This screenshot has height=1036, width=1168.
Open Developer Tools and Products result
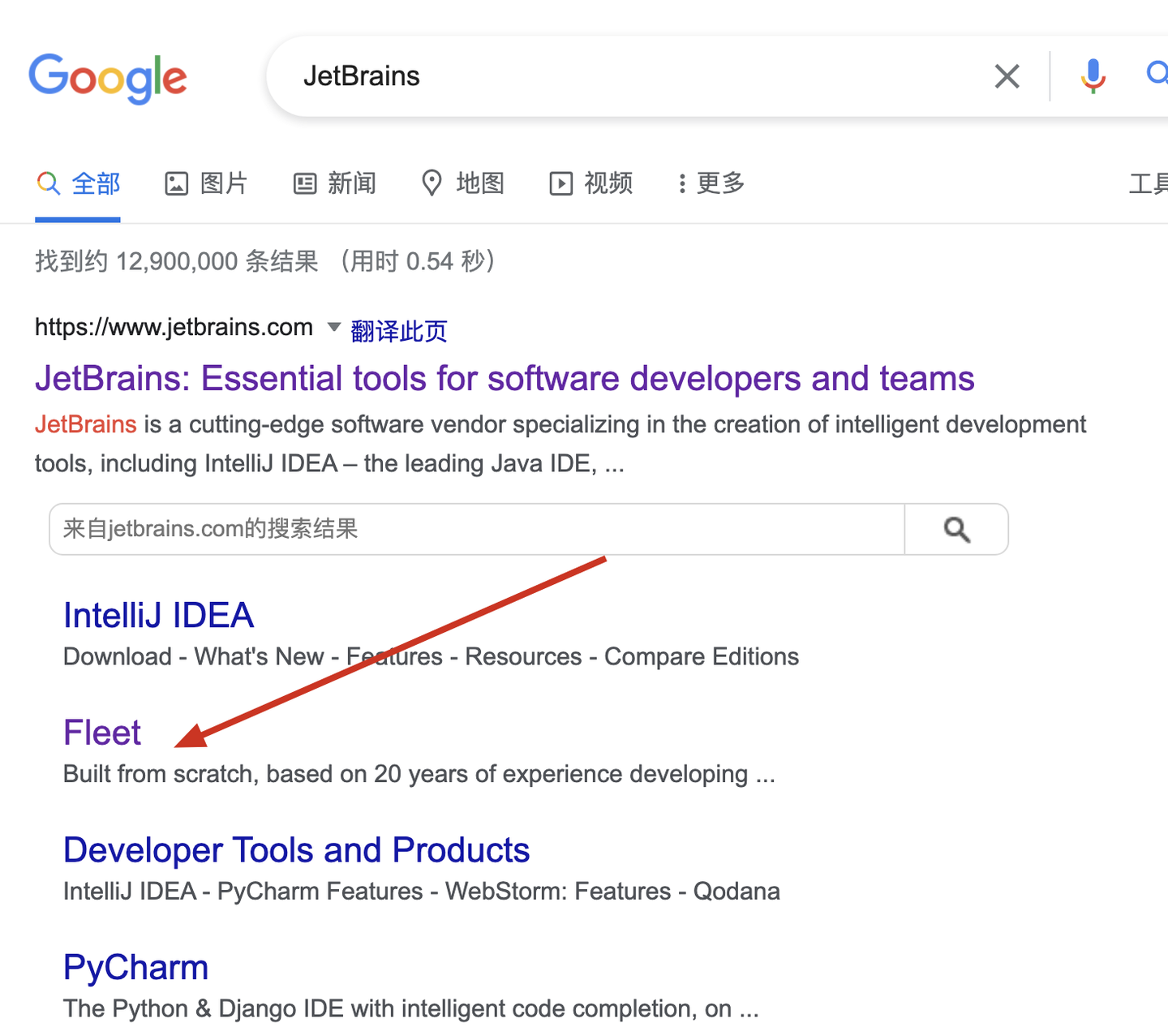click(x=296, y=849)
